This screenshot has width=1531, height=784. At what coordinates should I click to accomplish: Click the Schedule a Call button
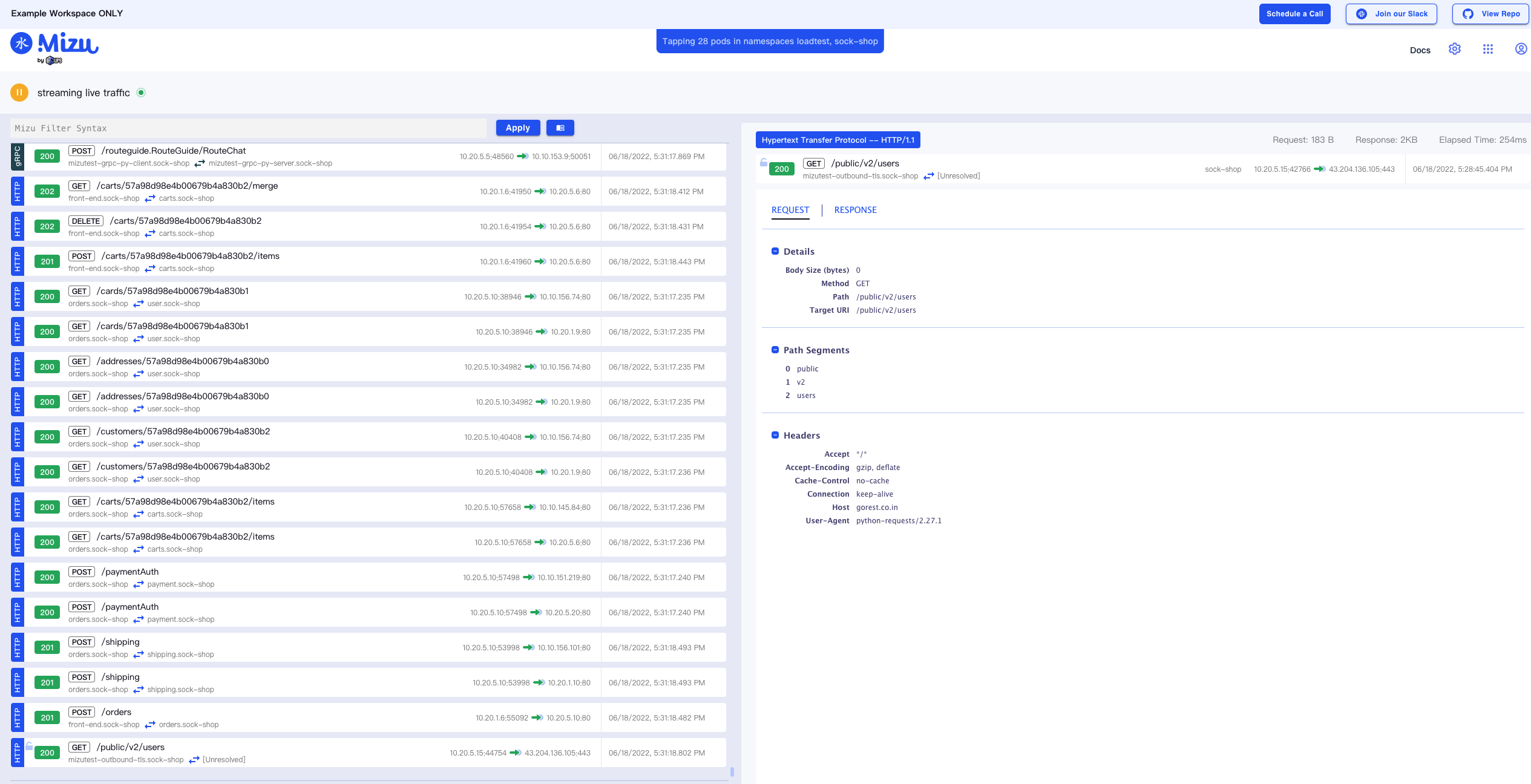[1294, 14]
